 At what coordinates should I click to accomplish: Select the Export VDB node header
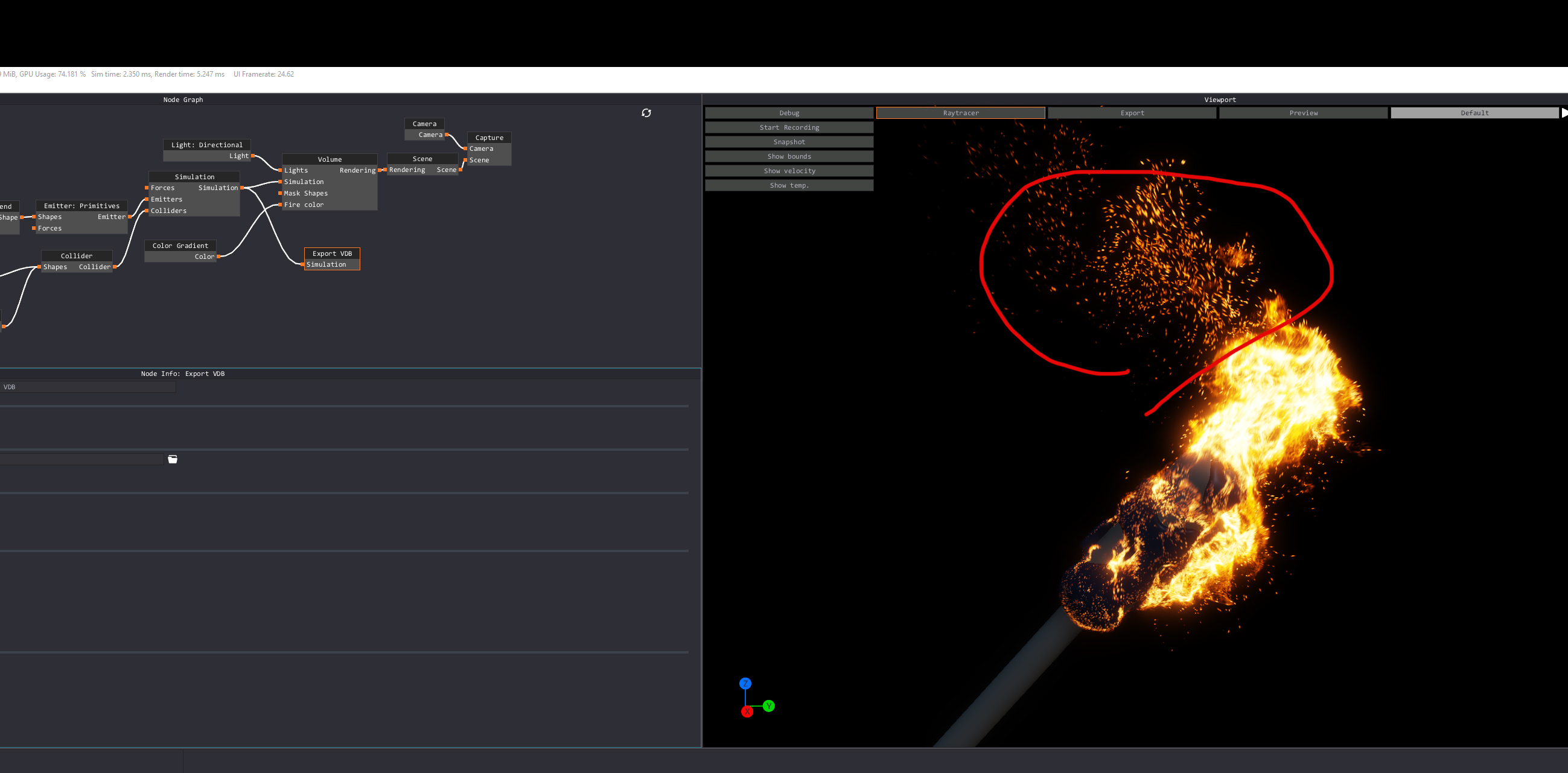(x=332, y=253)
